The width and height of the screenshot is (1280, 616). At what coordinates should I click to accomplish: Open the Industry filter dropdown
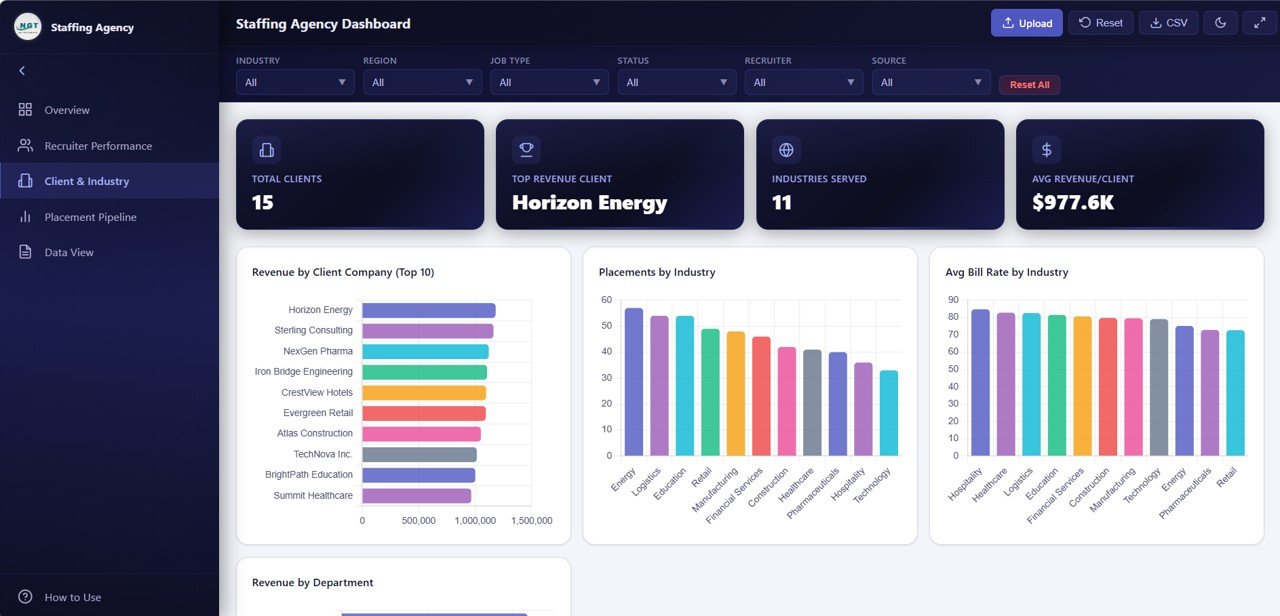(x=294, y=81)
